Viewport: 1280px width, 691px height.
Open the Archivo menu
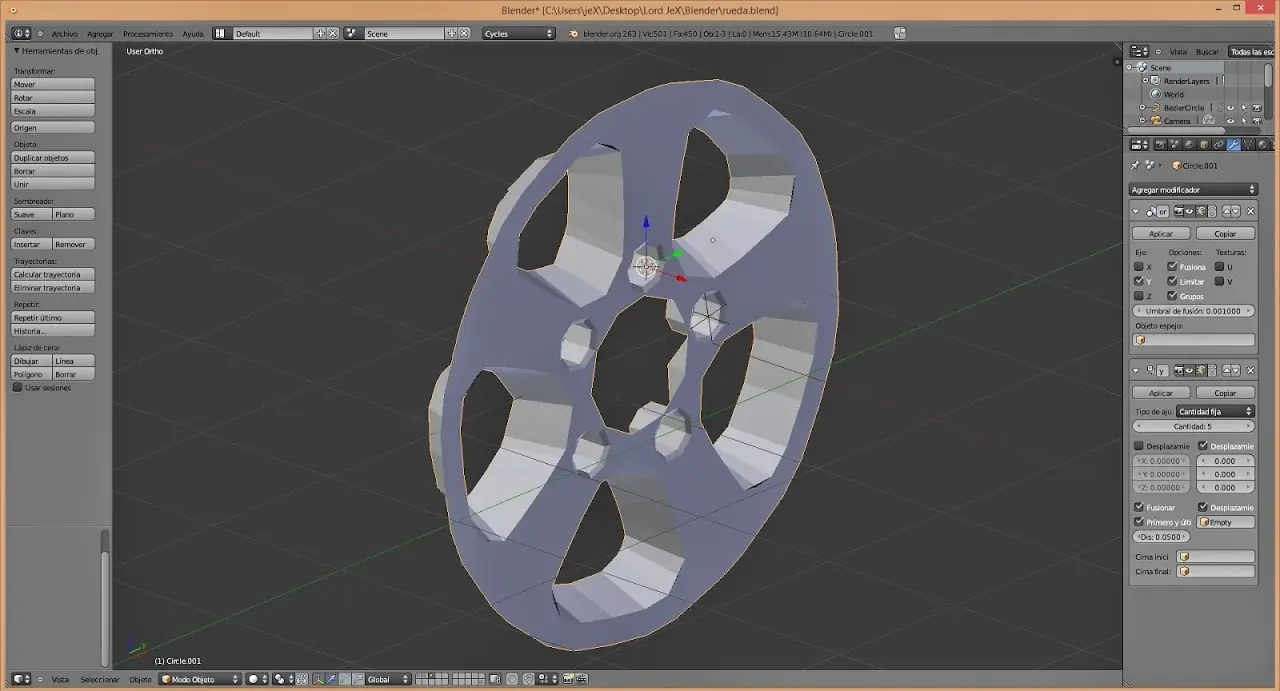pos(64,34)
